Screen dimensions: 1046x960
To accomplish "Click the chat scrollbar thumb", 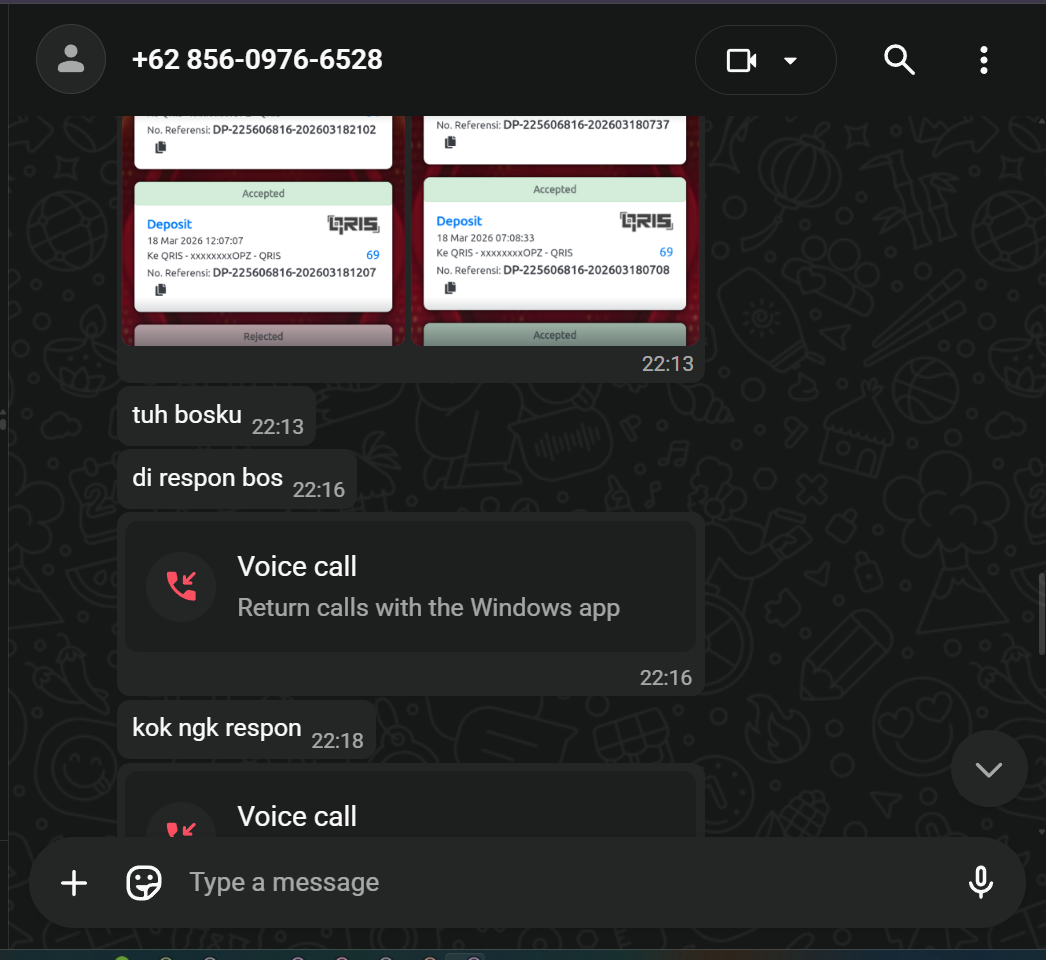I will click(x=1041, y=614).
